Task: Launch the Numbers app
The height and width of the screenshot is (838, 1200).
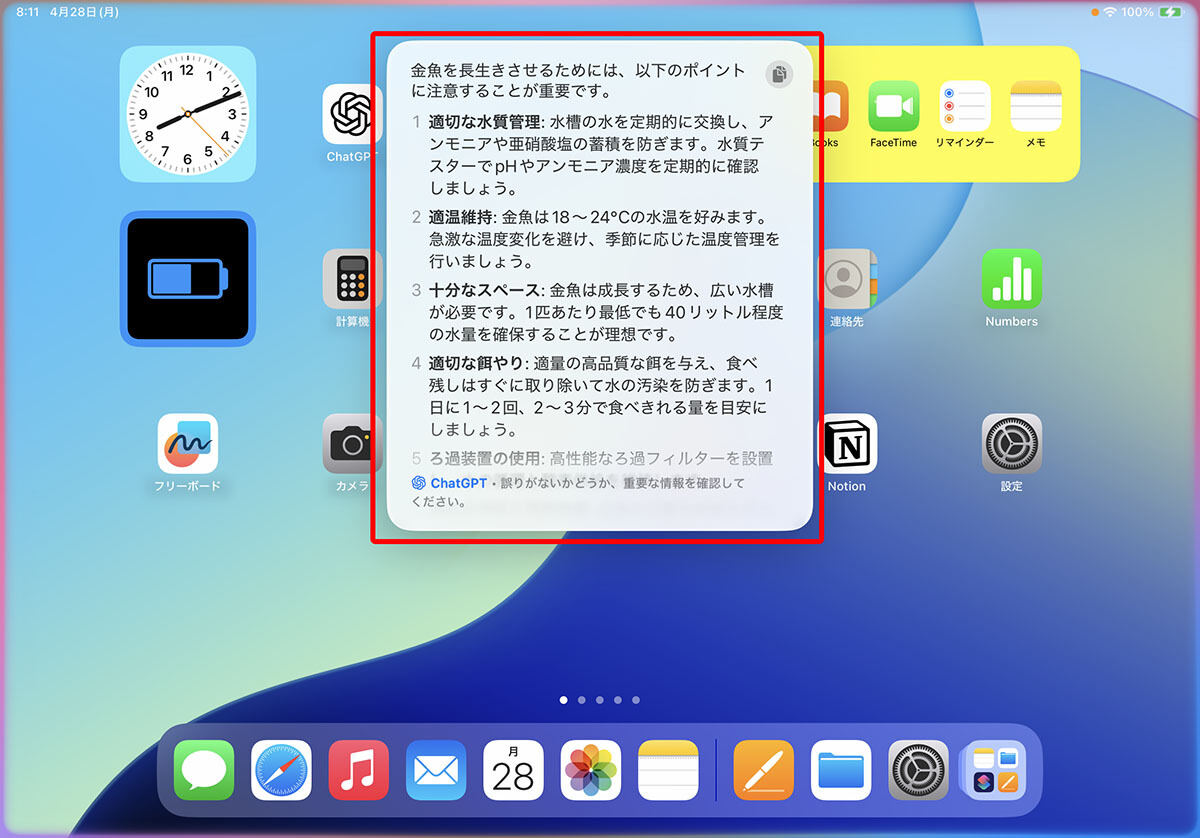Action: 1011,279
